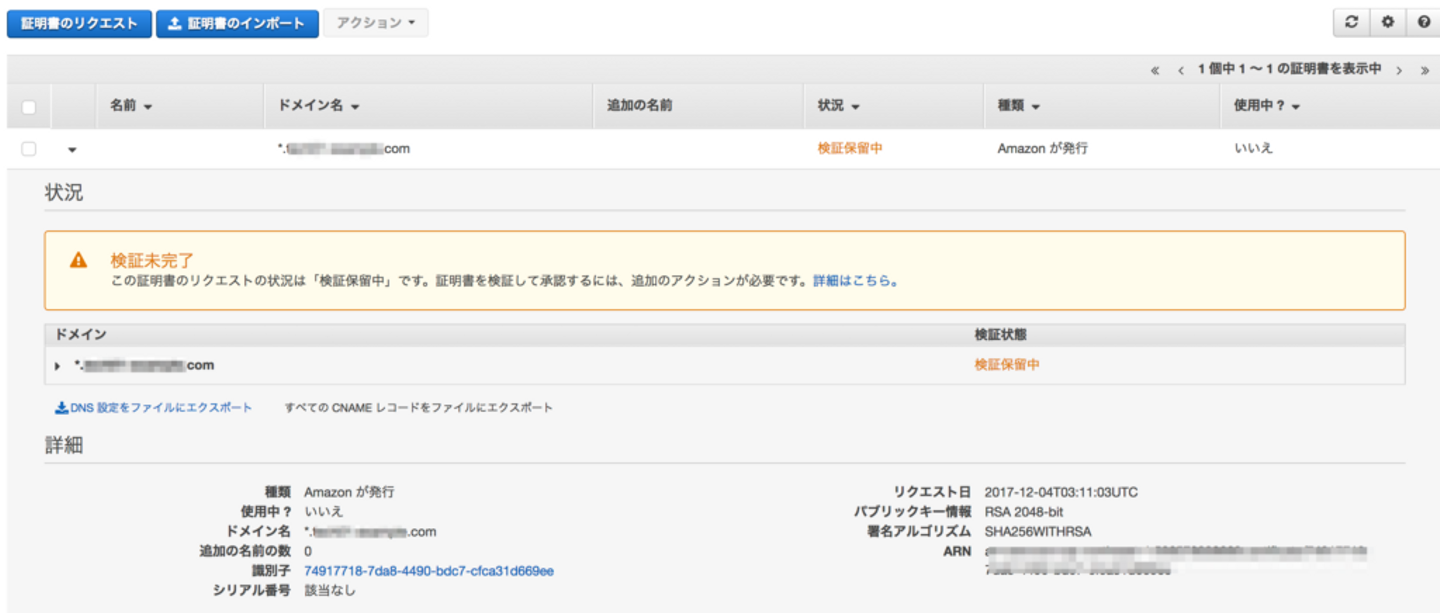
Task: Click 証明書のリクエスト button
Action: click(x=79, y=24)
